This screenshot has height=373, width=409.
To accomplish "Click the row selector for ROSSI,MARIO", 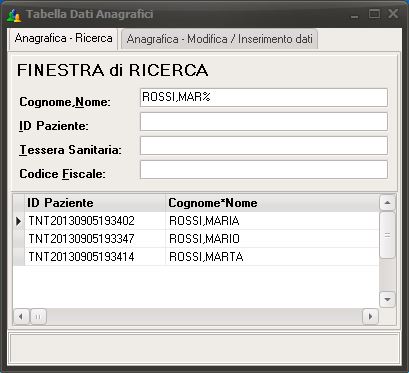I will [x=19, y=239].
